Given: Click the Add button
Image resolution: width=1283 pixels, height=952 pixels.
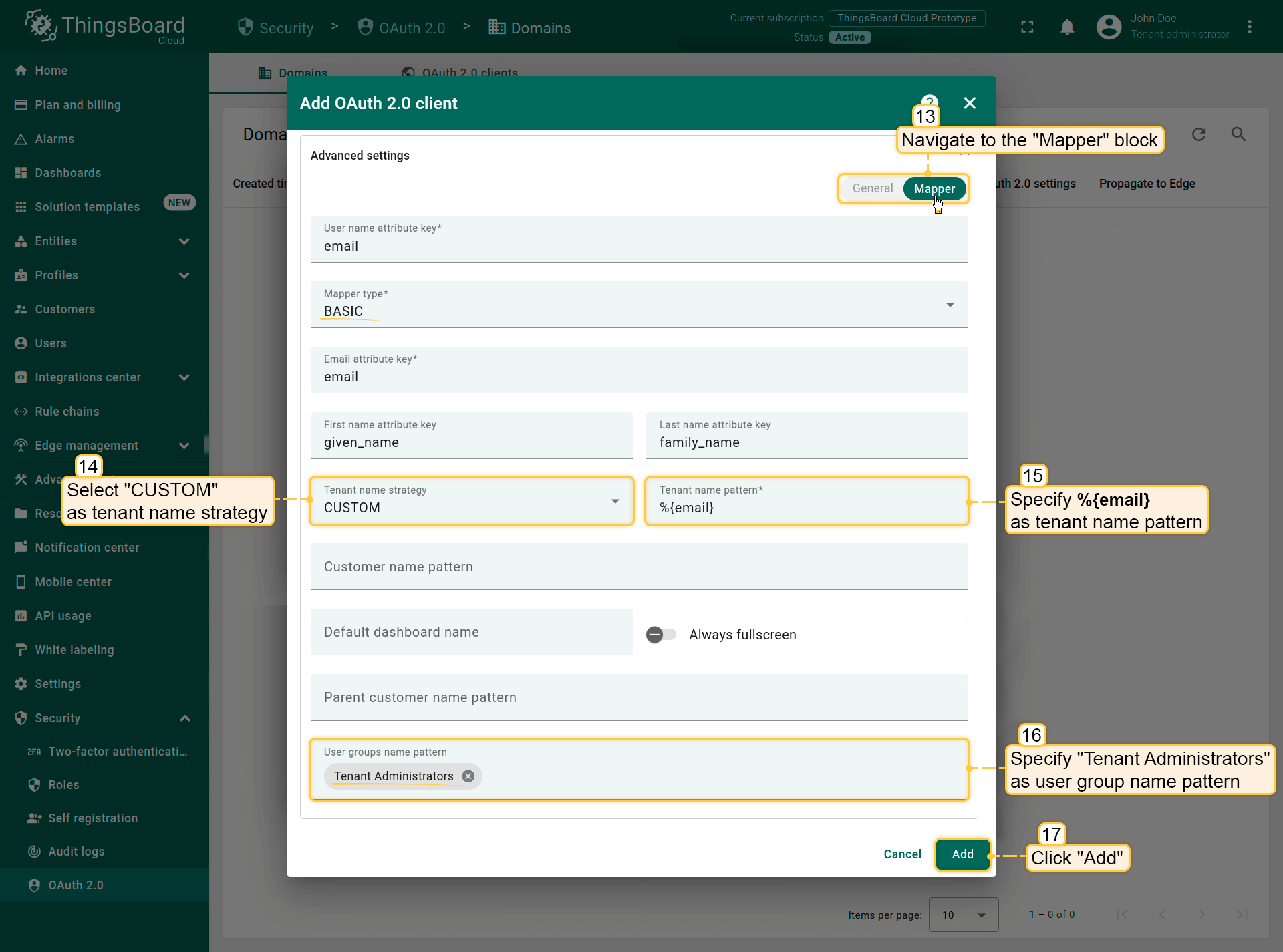Looking at the screenshot, I should [962, 854].
